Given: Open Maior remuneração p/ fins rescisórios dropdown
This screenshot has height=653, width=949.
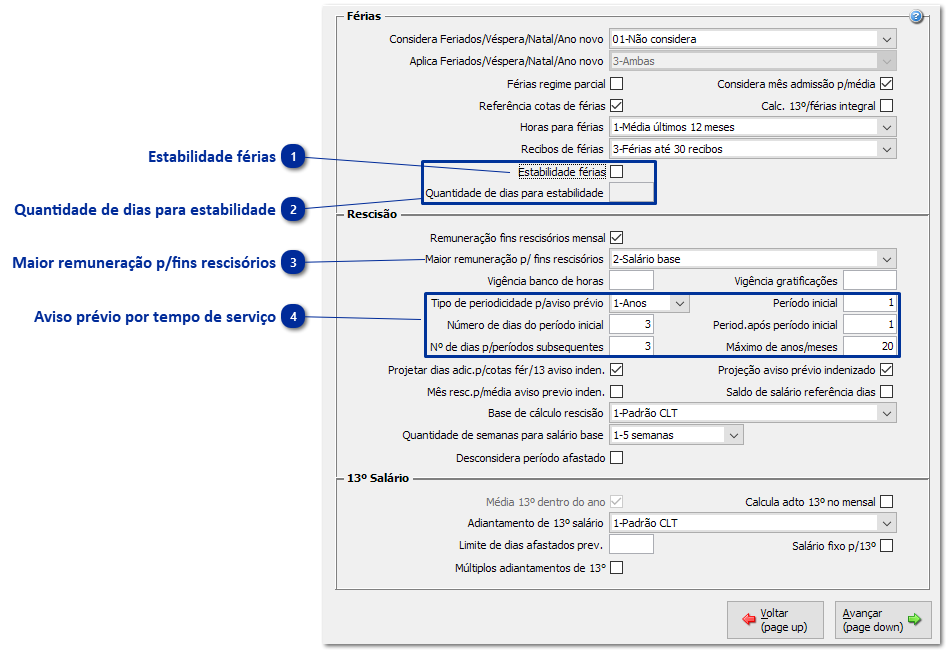Looking at the screenshot, I should pyautogui.click(x=752, y=259).
